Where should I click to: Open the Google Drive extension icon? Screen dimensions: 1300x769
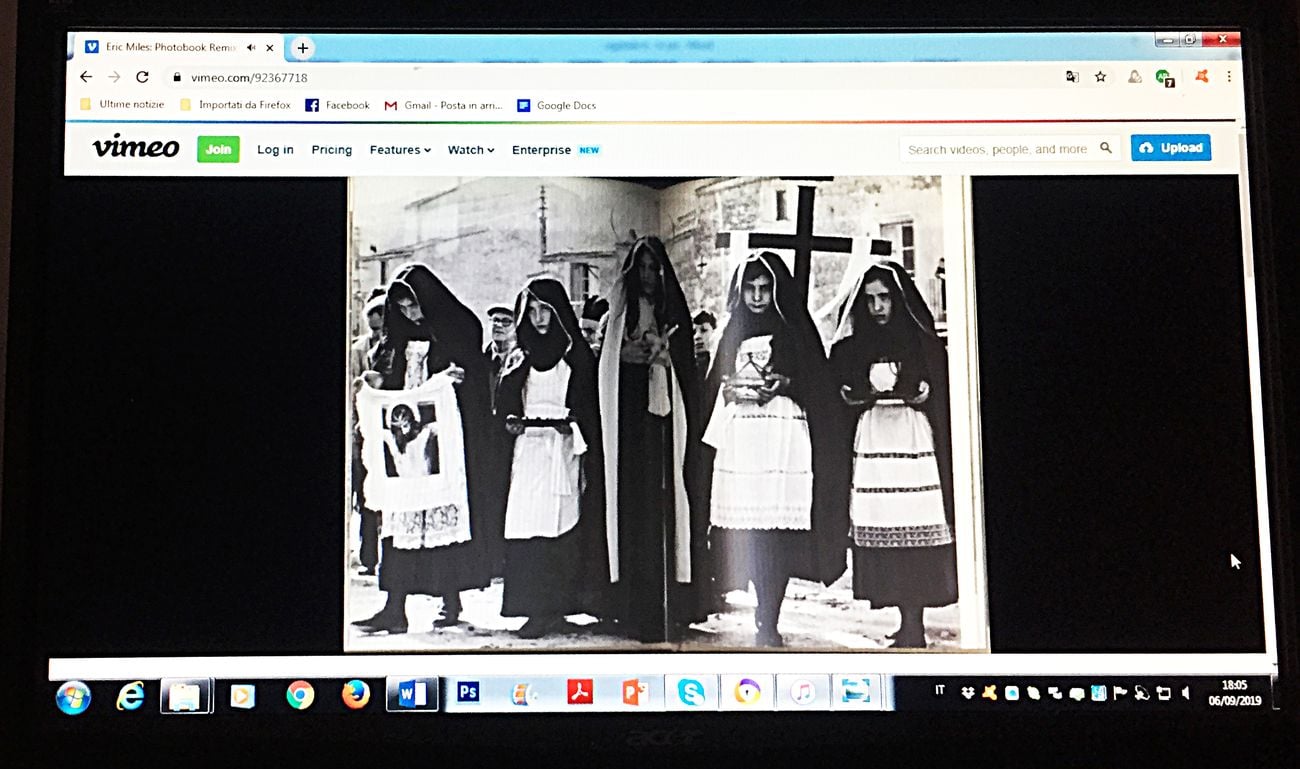pyautogui.click(x=1135, y=77)
